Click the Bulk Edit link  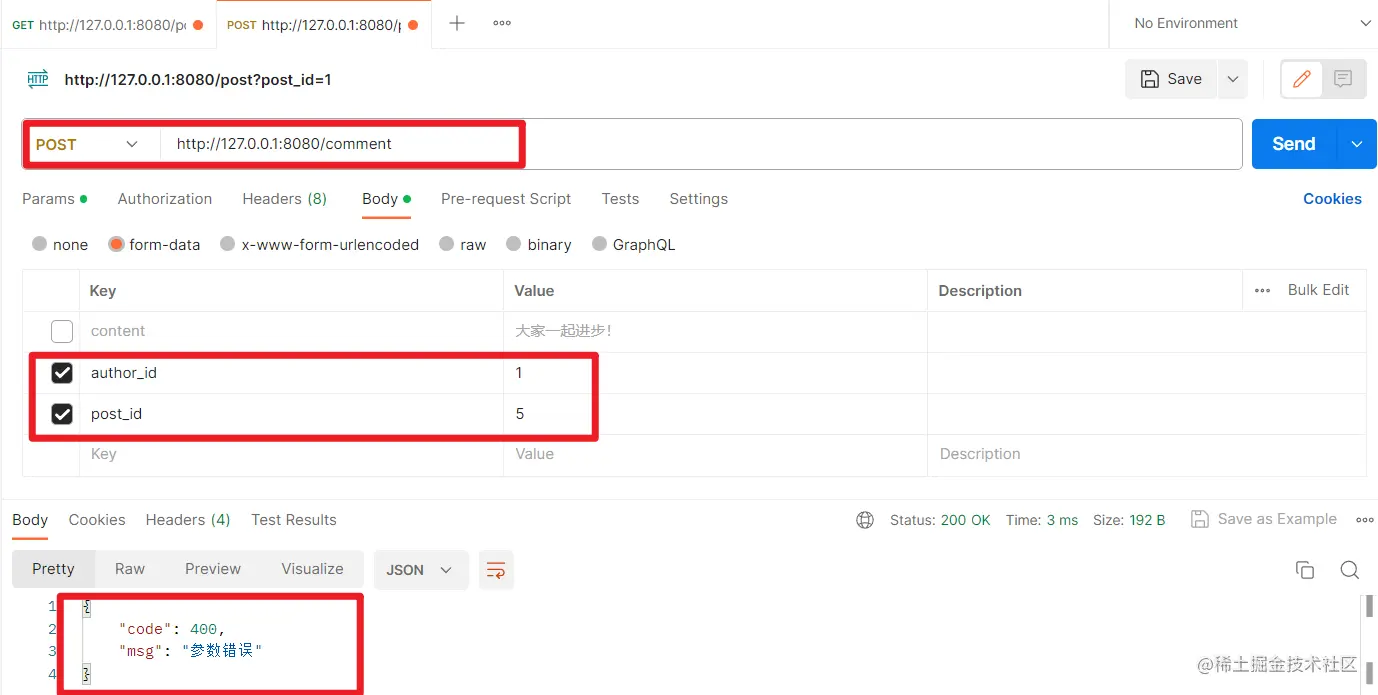1319,290
